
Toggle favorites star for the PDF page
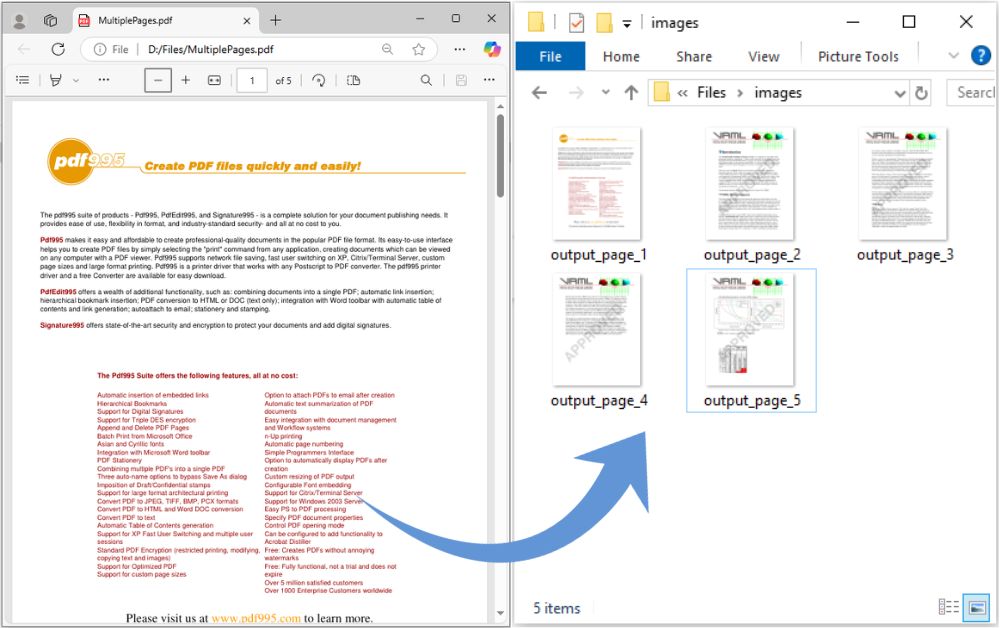click(419, 47)
